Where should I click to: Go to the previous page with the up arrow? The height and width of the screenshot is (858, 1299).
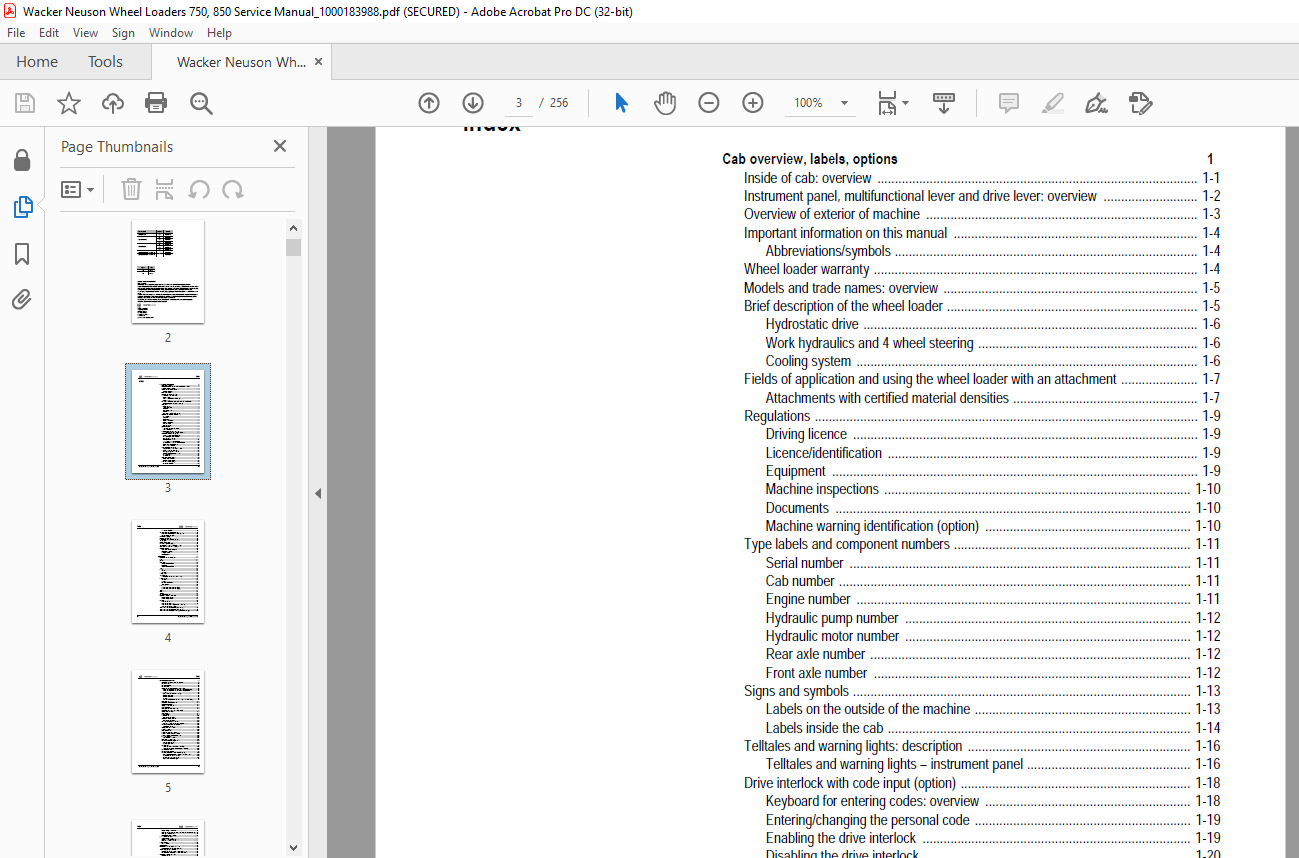(429, 103)
